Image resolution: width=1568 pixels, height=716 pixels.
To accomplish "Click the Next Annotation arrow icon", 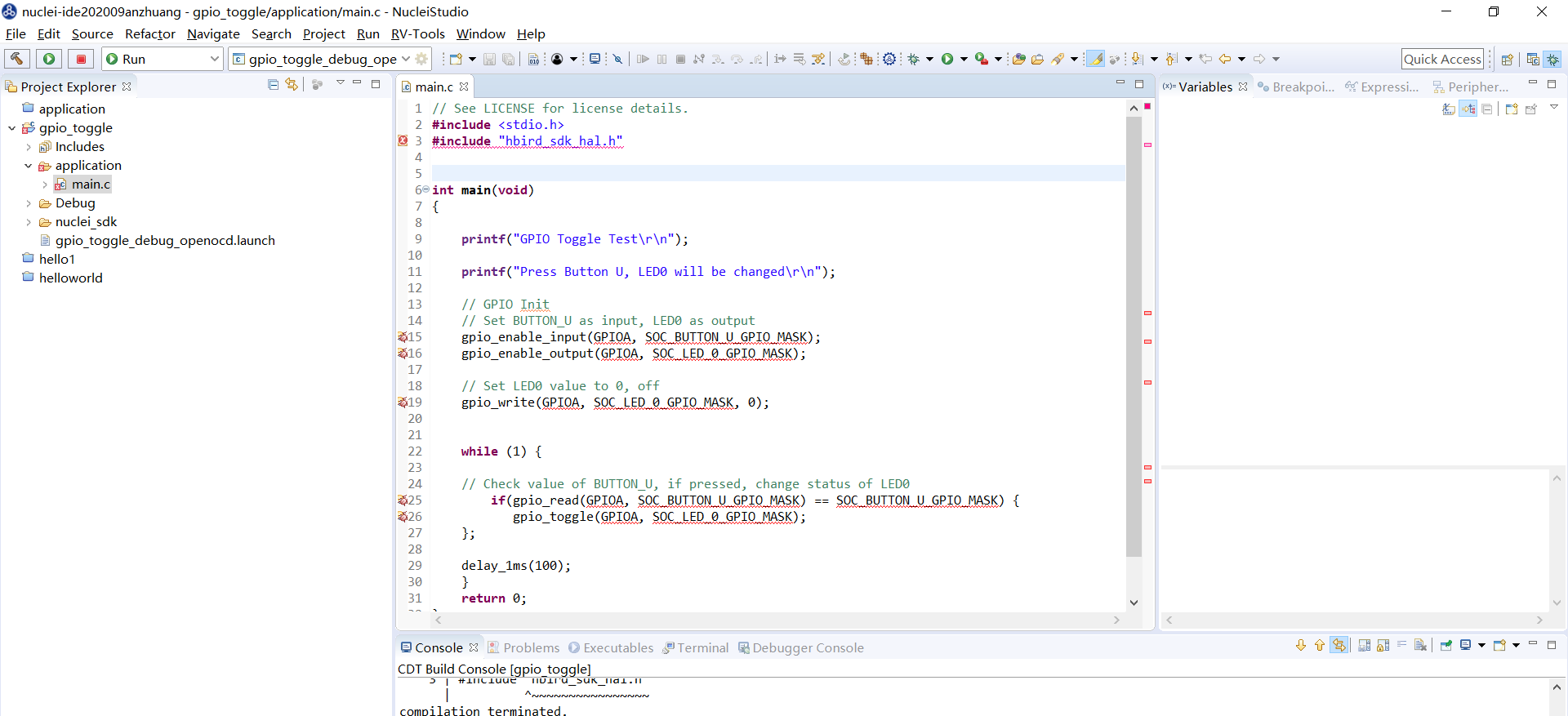I will point(1137,59).
